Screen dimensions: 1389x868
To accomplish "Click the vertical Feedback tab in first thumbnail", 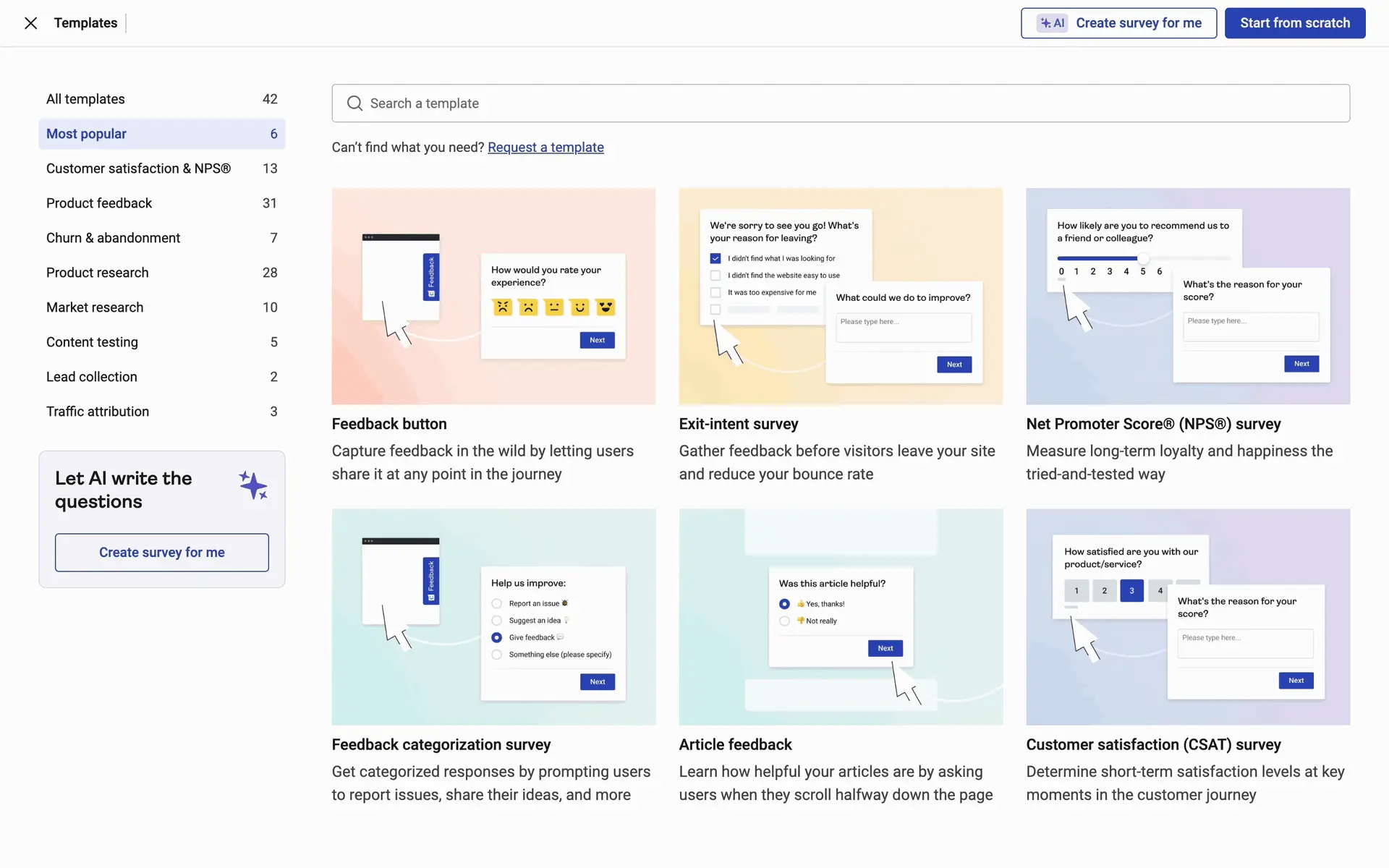I will coord(431,276).
